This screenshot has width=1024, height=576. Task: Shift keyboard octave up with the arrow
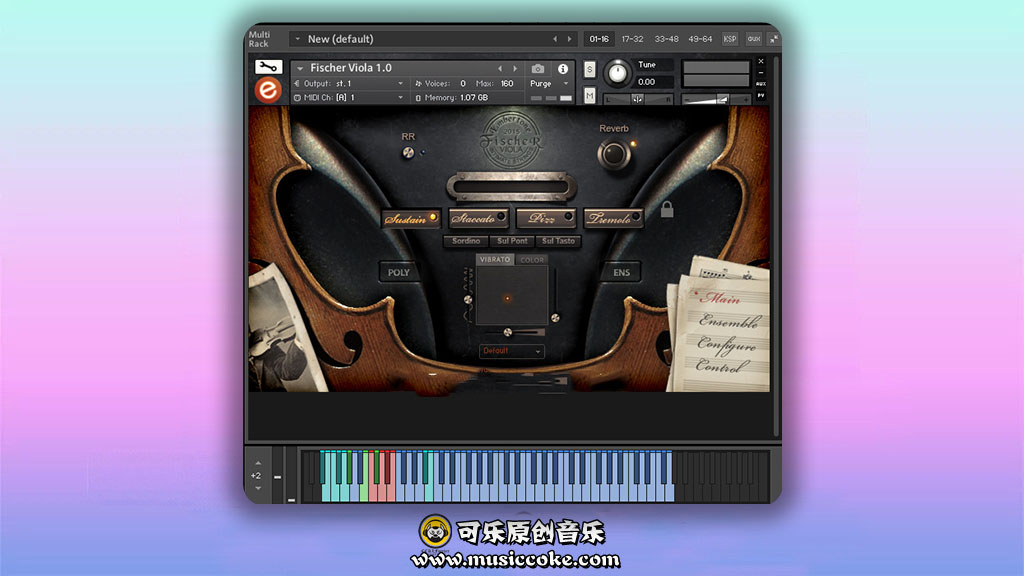[x=258, y=463]
